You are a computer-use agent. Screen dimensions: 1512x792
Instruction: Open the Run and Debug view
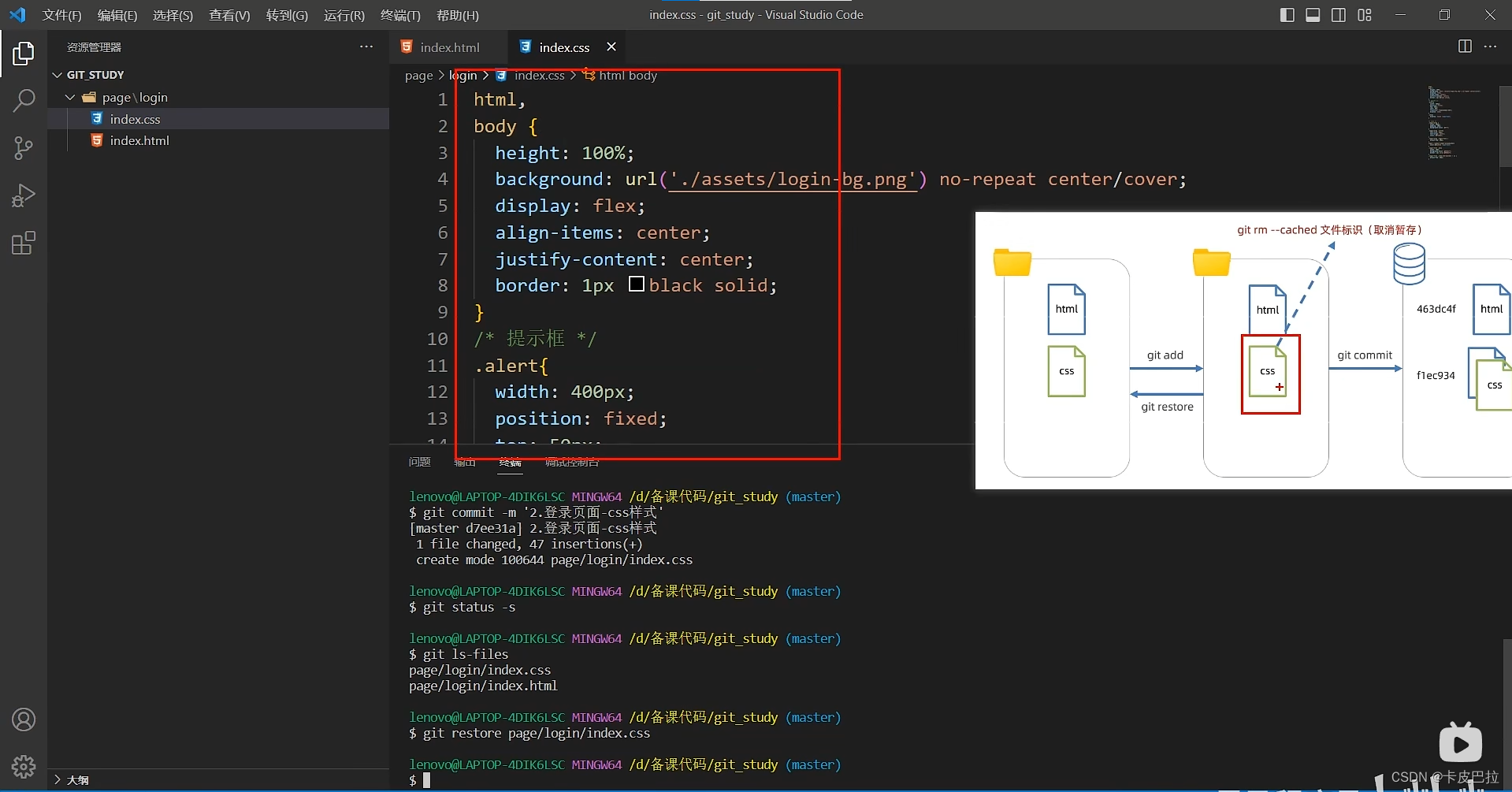click(24, 195)
